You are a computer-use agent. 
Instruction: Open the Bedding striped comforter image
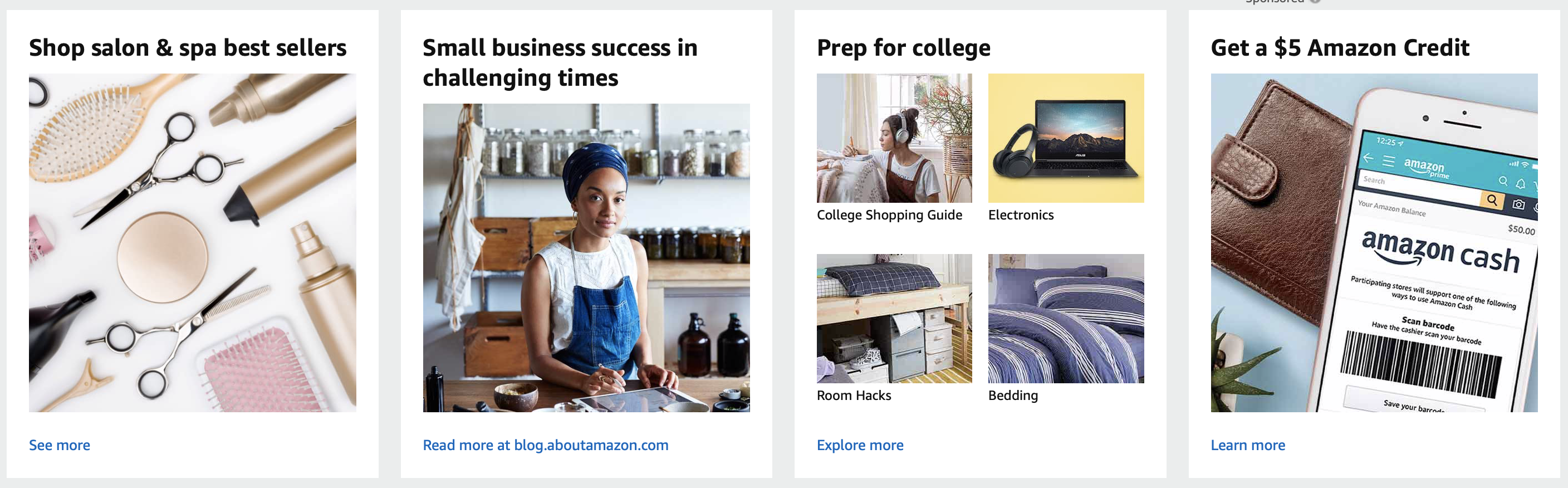[1066, 318]
